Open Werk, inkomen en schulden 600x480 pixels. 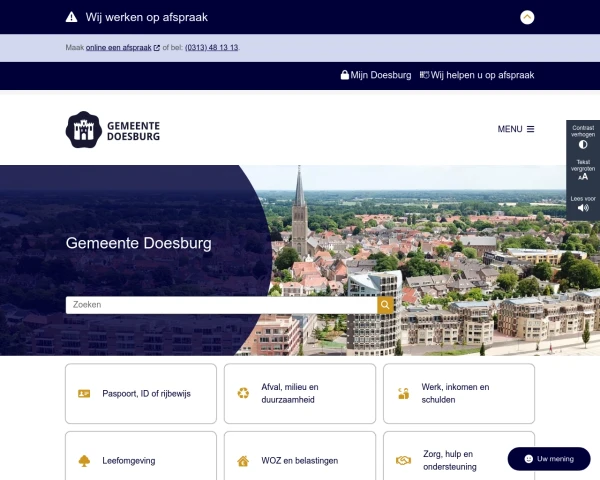(x=459, y=393)
